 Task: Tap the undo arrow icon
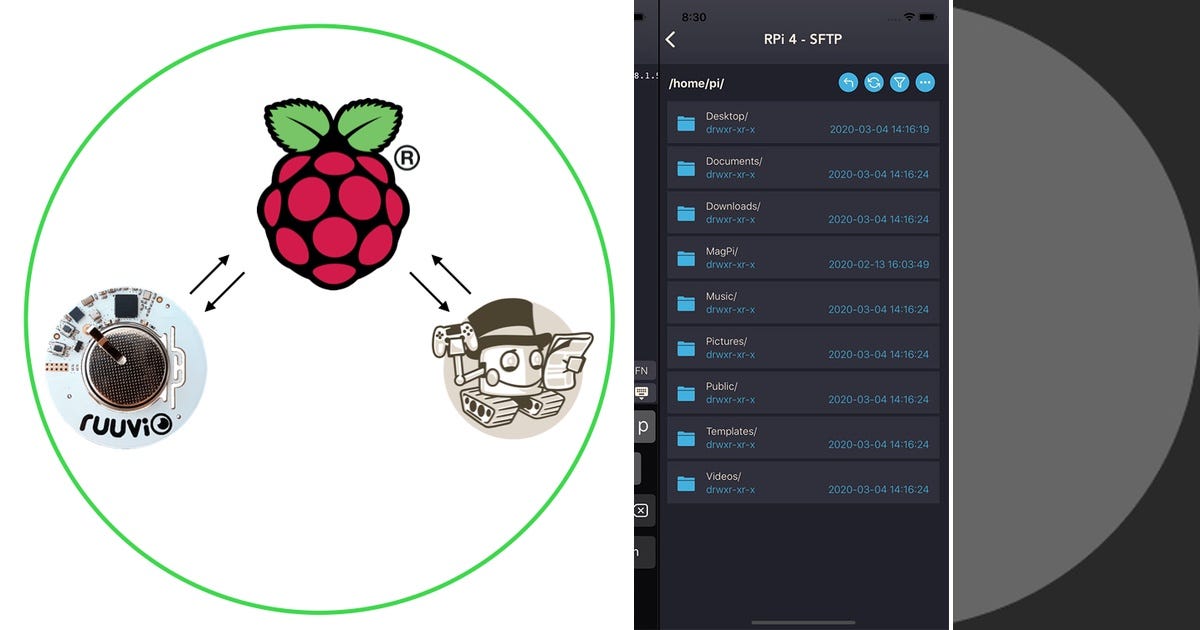pyautogui.click(x=850, y=83)
